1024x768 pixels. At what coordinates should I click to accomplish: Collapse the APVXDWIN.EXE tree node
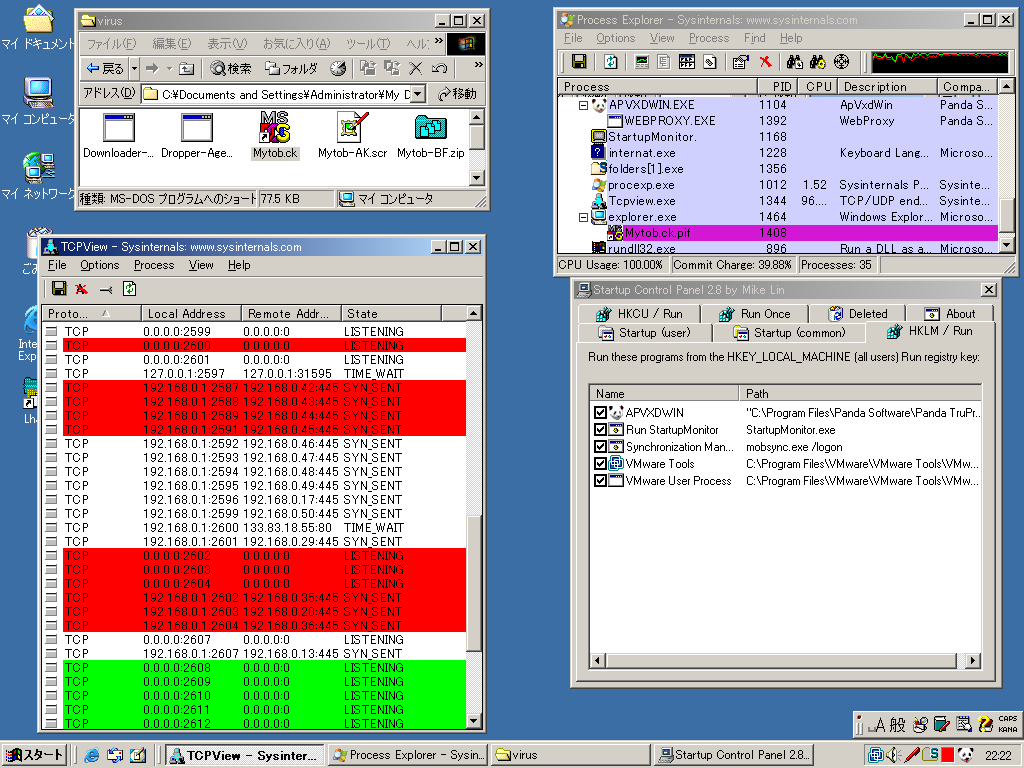click(584, 105)
